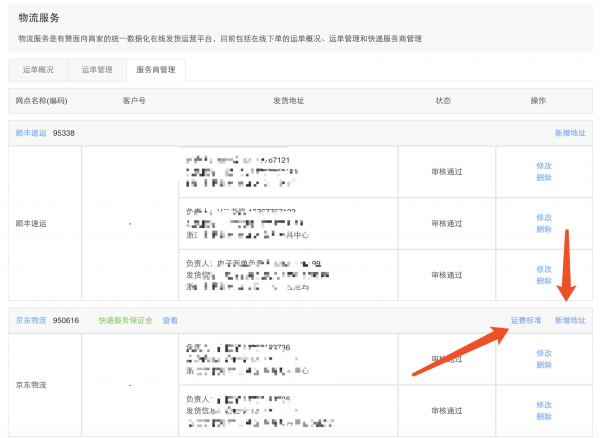
Task: Click 修改 for the first 京东物流 address
Action: (544, 353)
